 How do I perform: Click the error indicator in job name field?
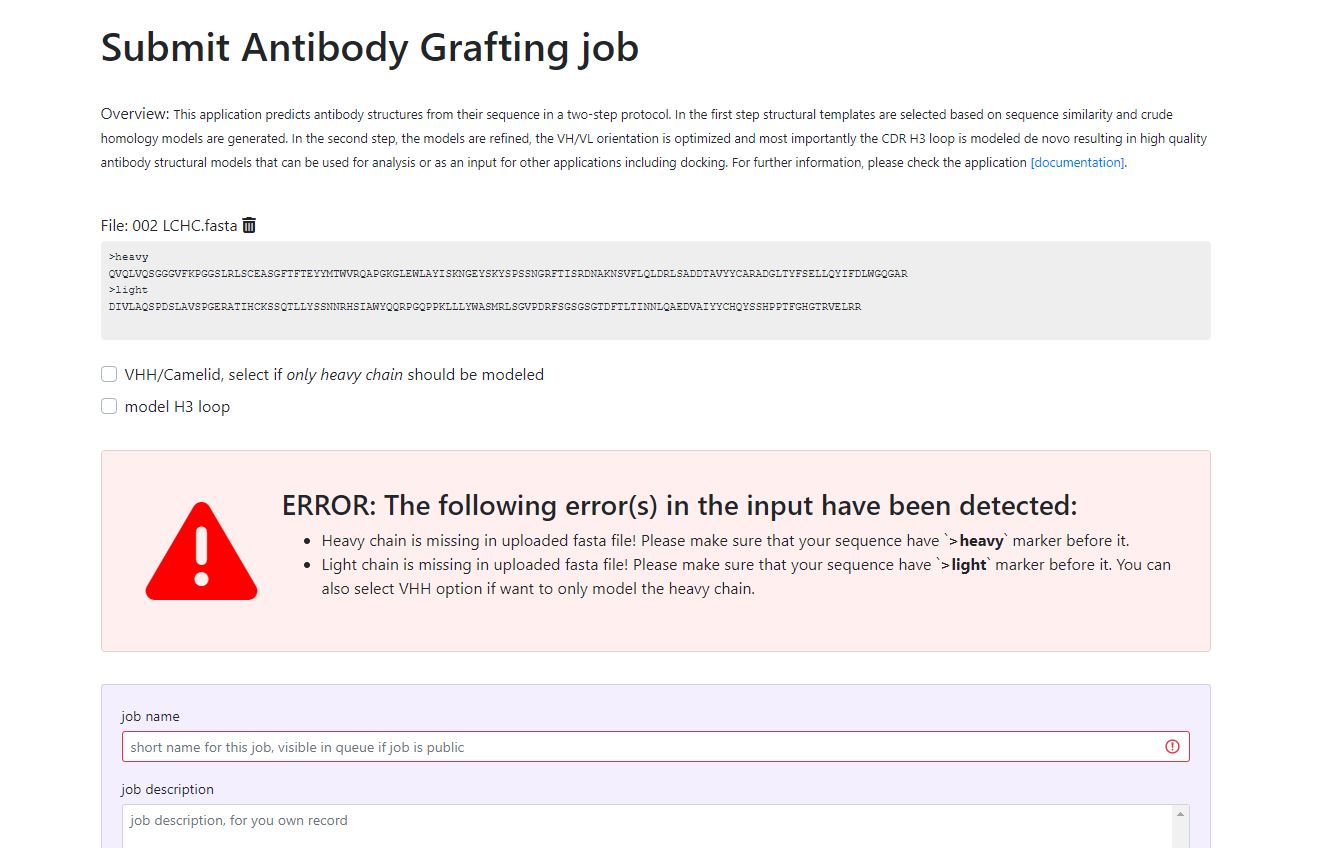[1172, 747]
